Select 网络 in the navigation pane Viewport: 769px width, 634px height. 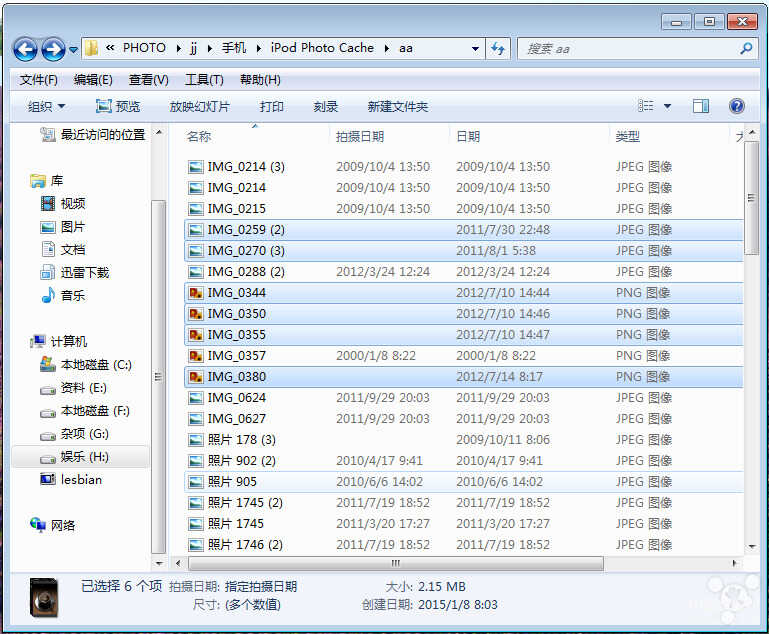coord(52,525)
